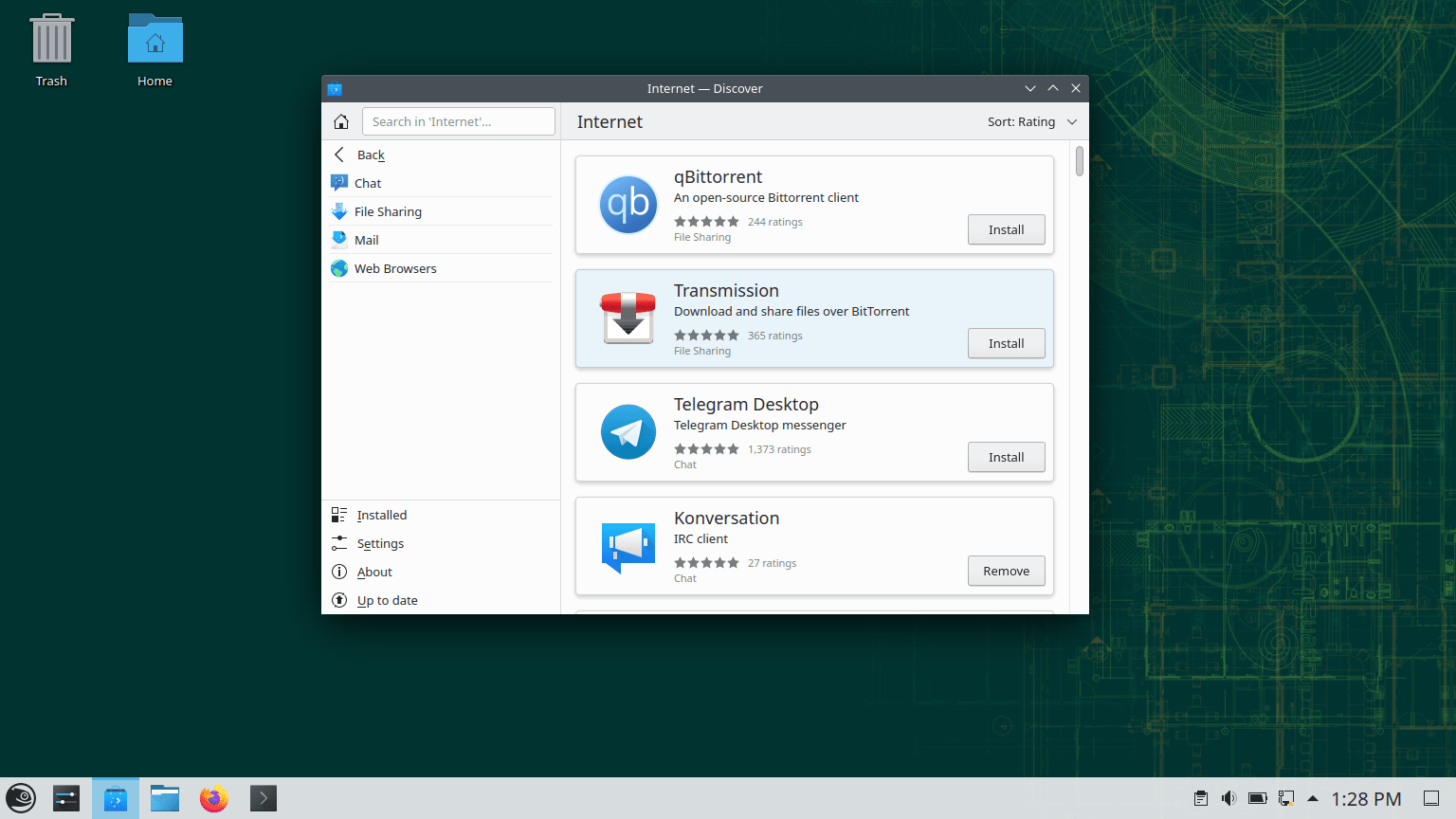This screenshot has height=819, width=1456.
Task: Install Transmission
Action: [1006, 343]
